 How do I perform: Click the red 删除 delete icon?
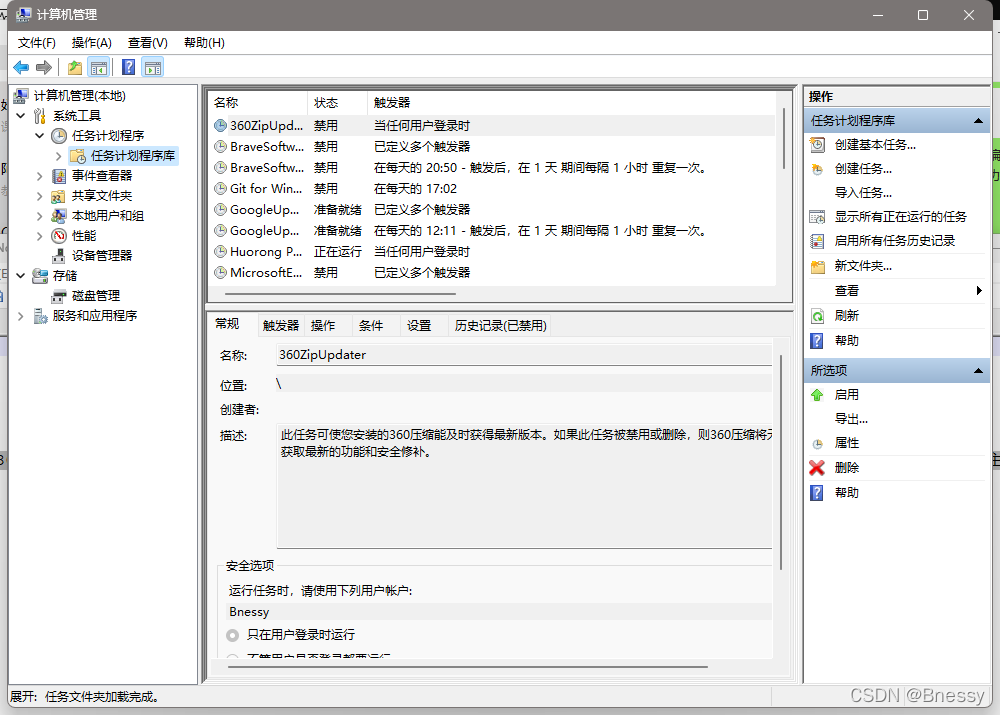click(817, 468)
